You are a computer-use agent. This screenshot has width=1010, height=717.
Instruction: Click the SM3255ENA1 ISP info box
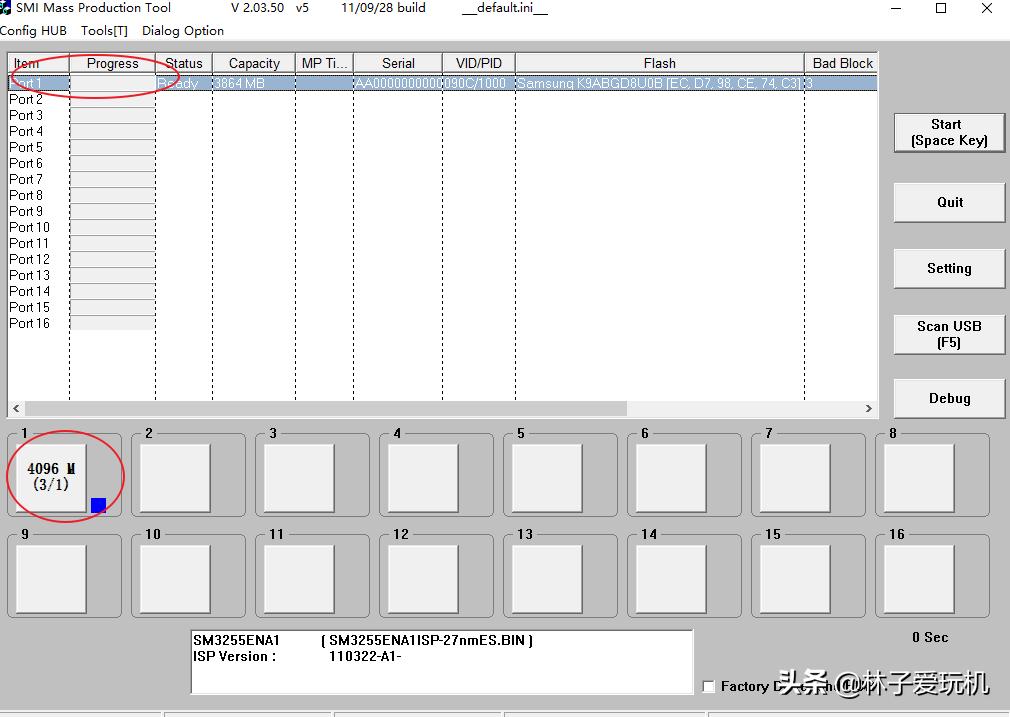click(442, 662)
